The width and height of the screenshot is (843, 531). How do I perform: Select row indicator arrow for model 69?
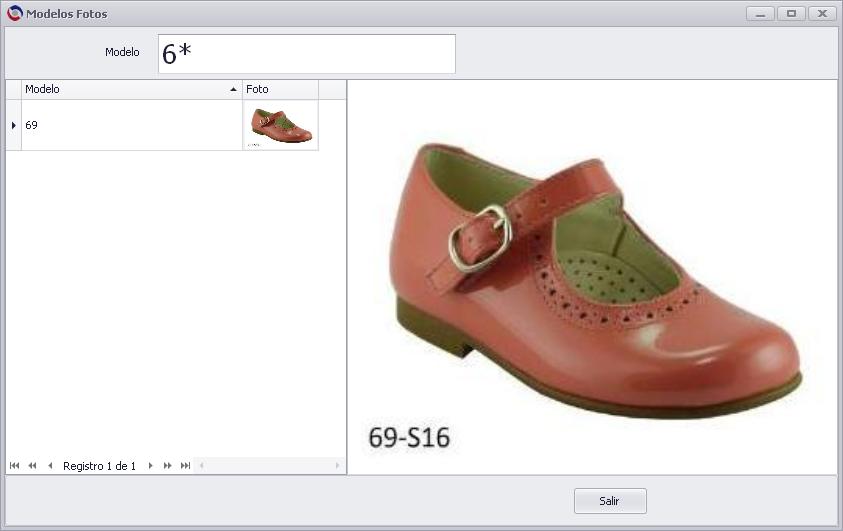(13, 125)
